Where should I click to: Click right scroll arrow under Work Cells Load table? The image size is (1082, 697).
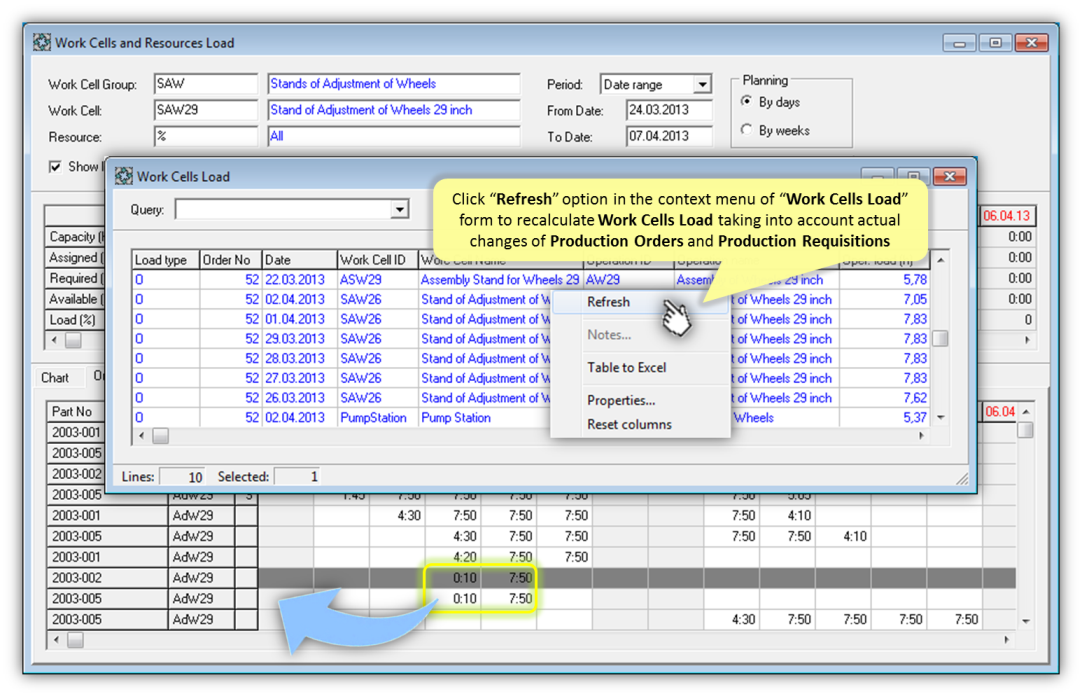[922, 435]
